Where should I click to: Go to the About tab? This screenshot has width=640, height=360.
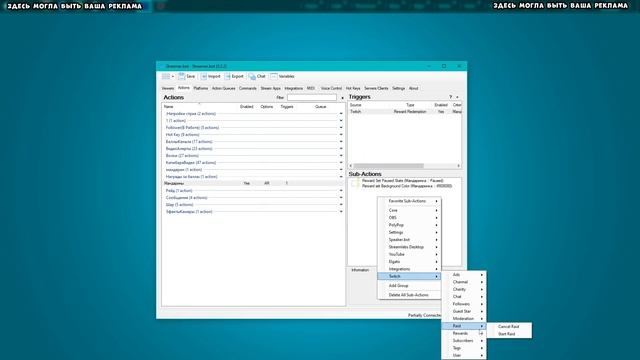click(x=413, y=88)
